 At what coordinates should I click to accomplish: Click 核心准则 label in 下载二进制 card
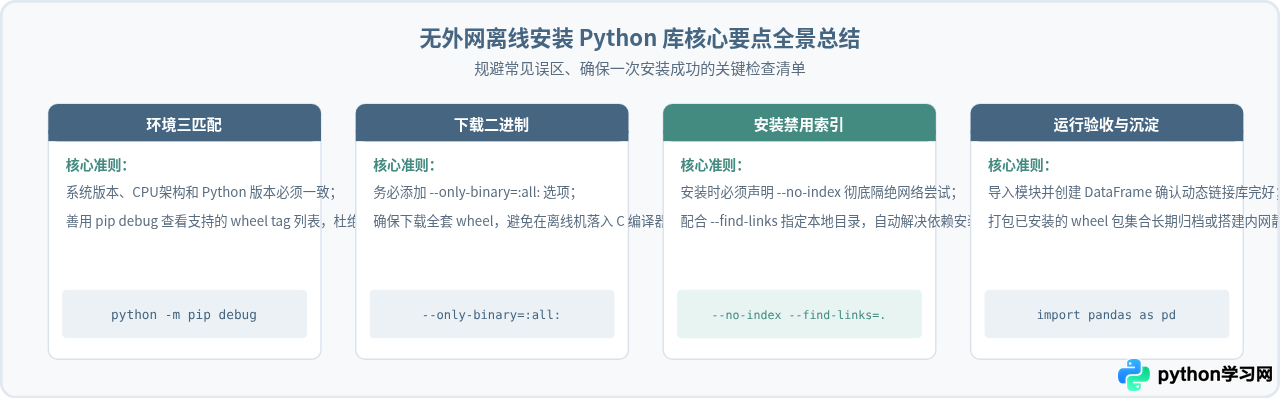pos(404,165)
